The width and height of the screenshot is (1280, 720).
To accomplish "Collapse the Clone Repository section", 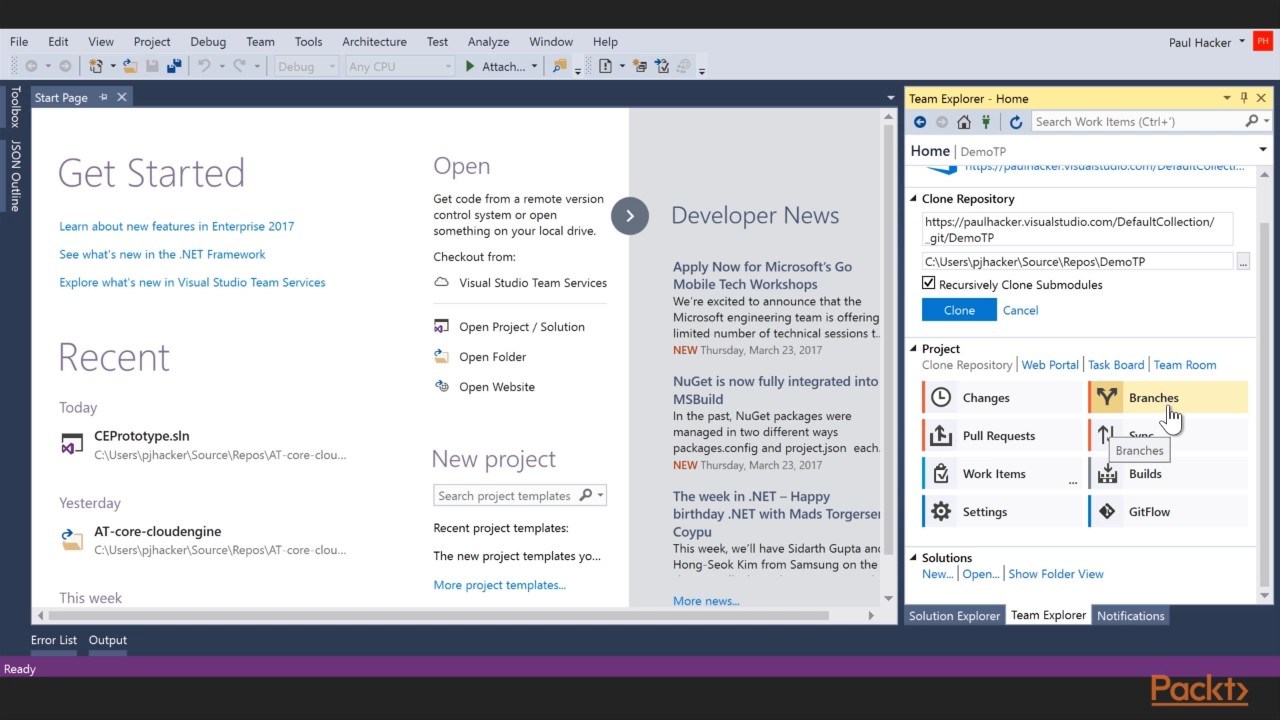I will pyautogui.click(x=913, y=199).
